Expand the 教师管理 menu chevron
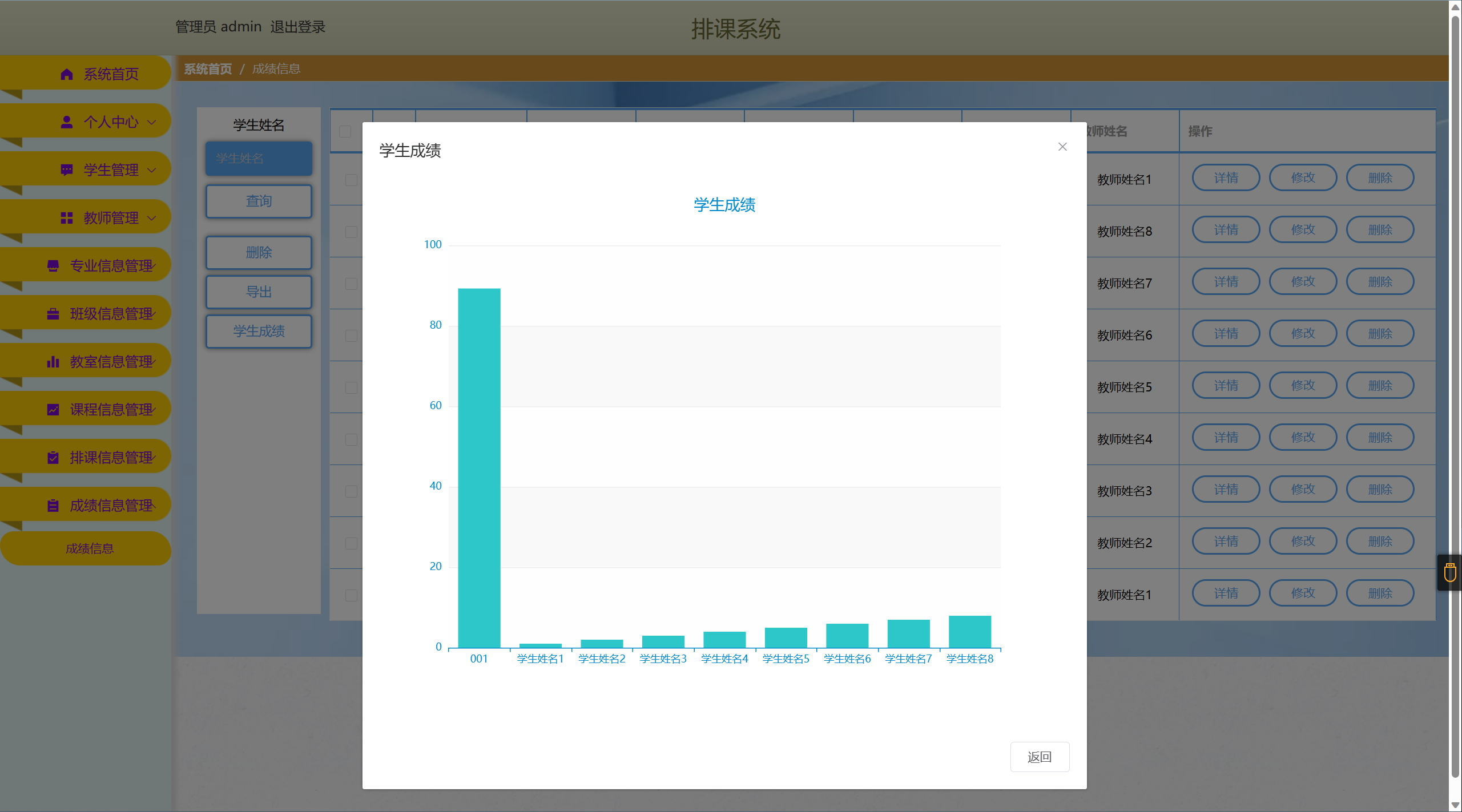The image size is (1462, 812). (152, 218)
